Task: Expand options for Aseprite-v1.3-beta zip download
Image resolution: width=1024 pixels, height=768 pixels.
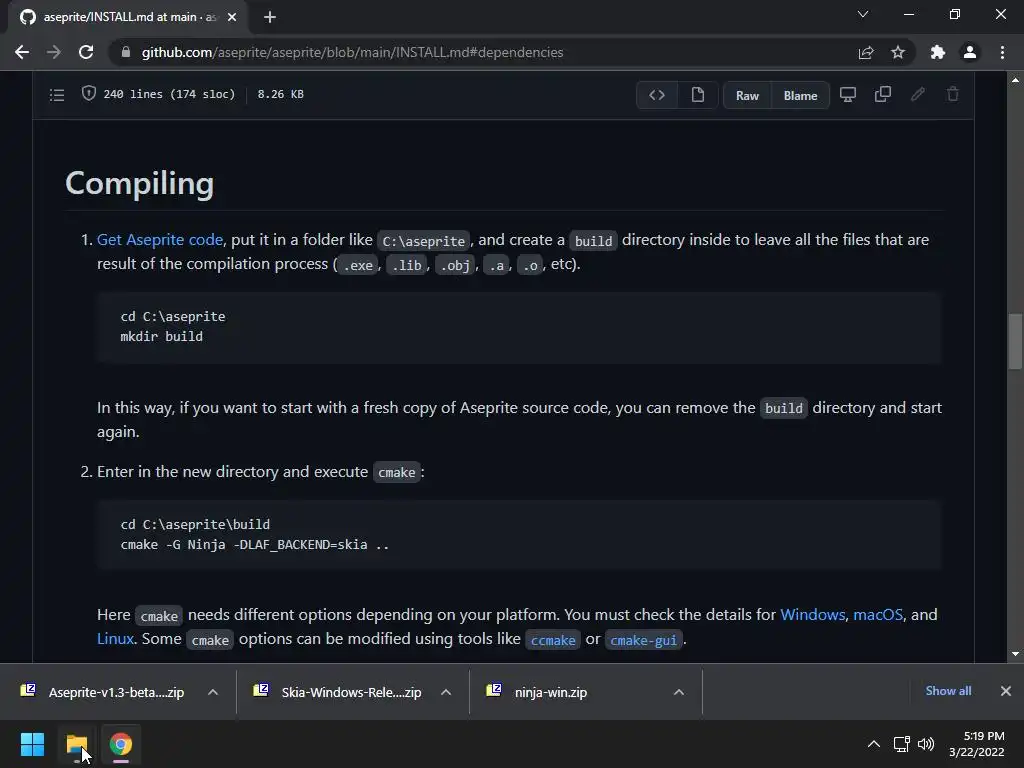Action: click(213, 692)
